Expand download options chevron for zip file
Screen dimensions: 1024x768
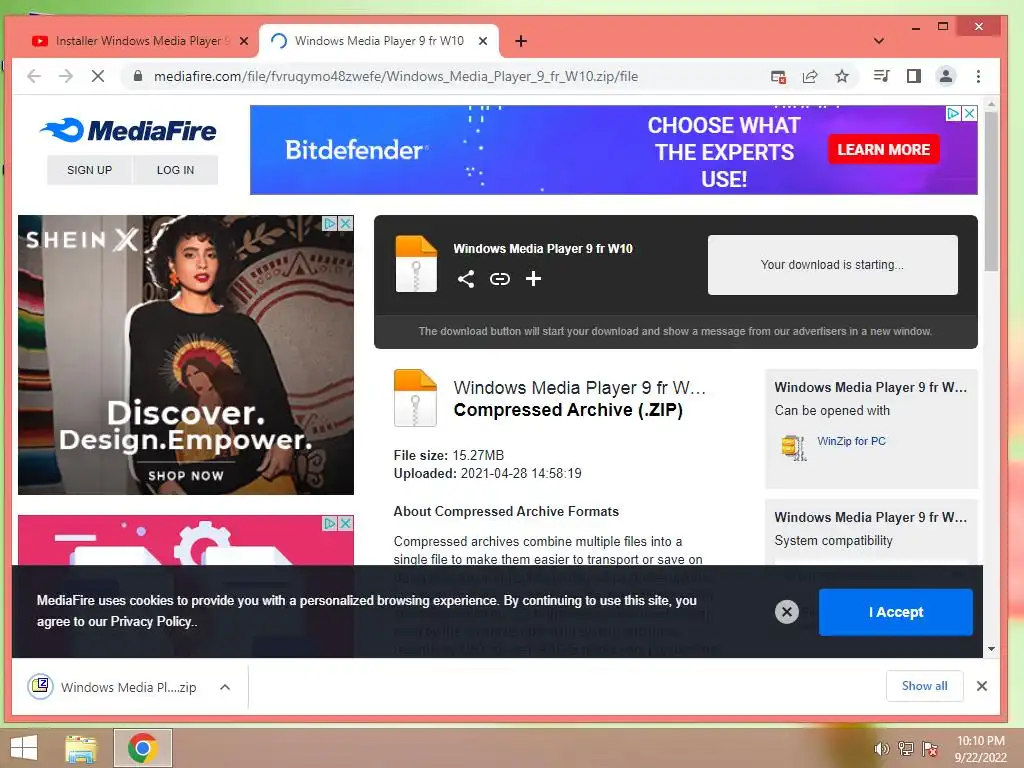pos(225,687)
